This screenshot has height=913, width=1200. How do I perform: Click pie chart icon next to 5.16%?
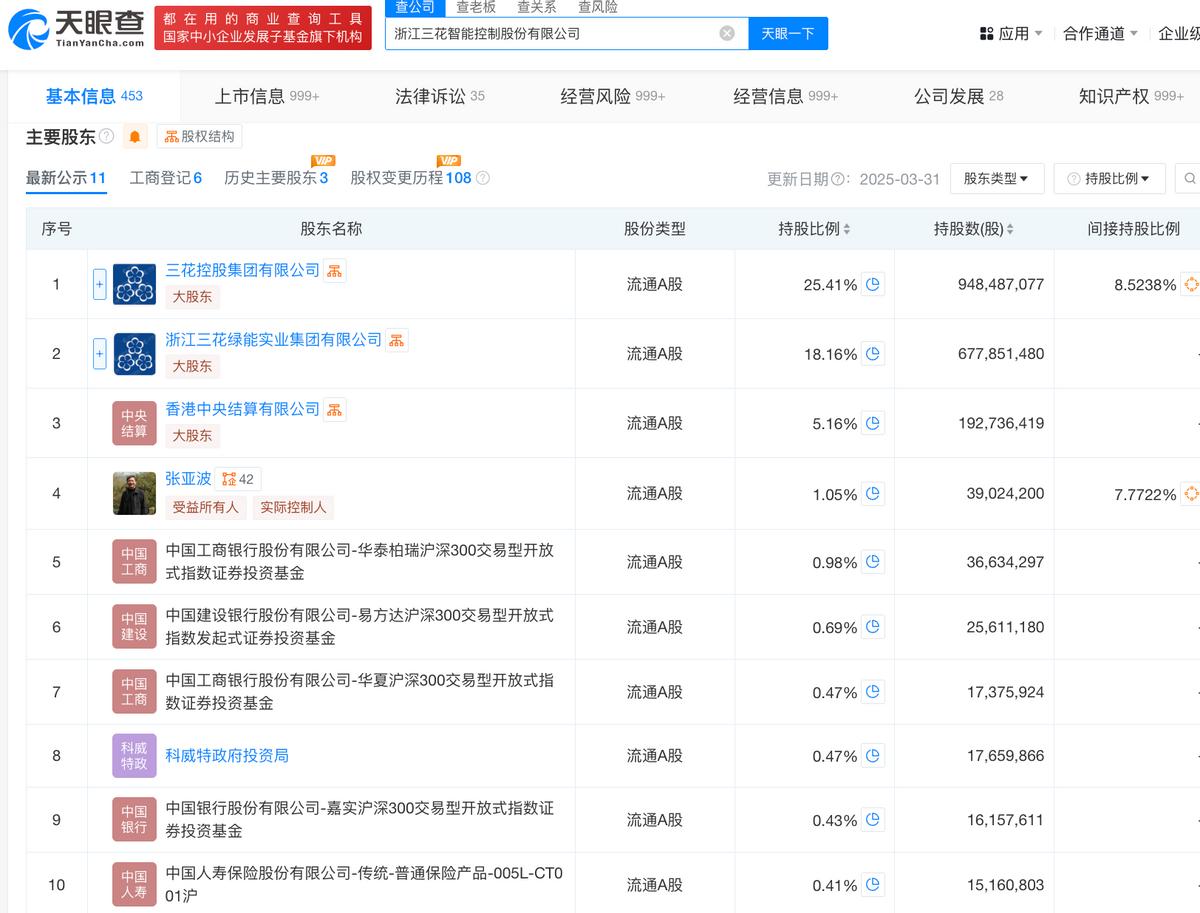(x=873, y=423)
